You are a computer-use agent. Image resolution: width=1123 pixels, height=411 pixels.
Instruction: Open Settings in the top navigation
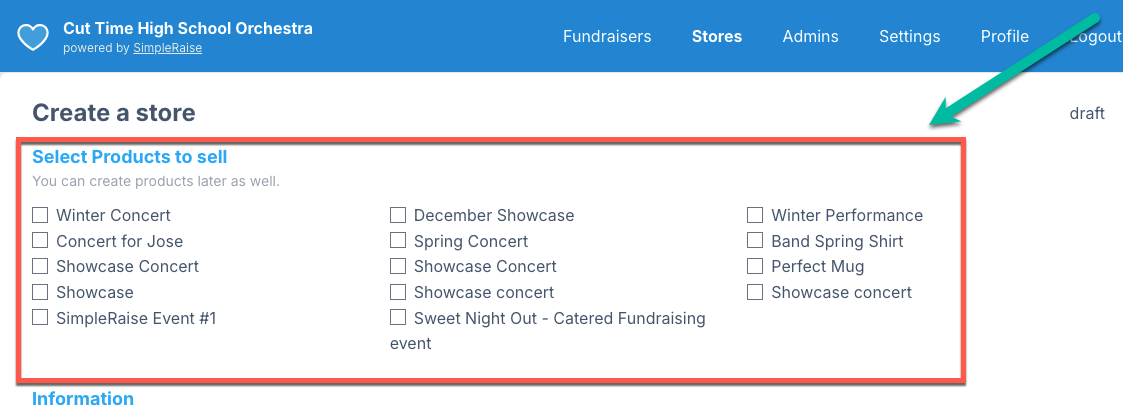coord(910,37)
